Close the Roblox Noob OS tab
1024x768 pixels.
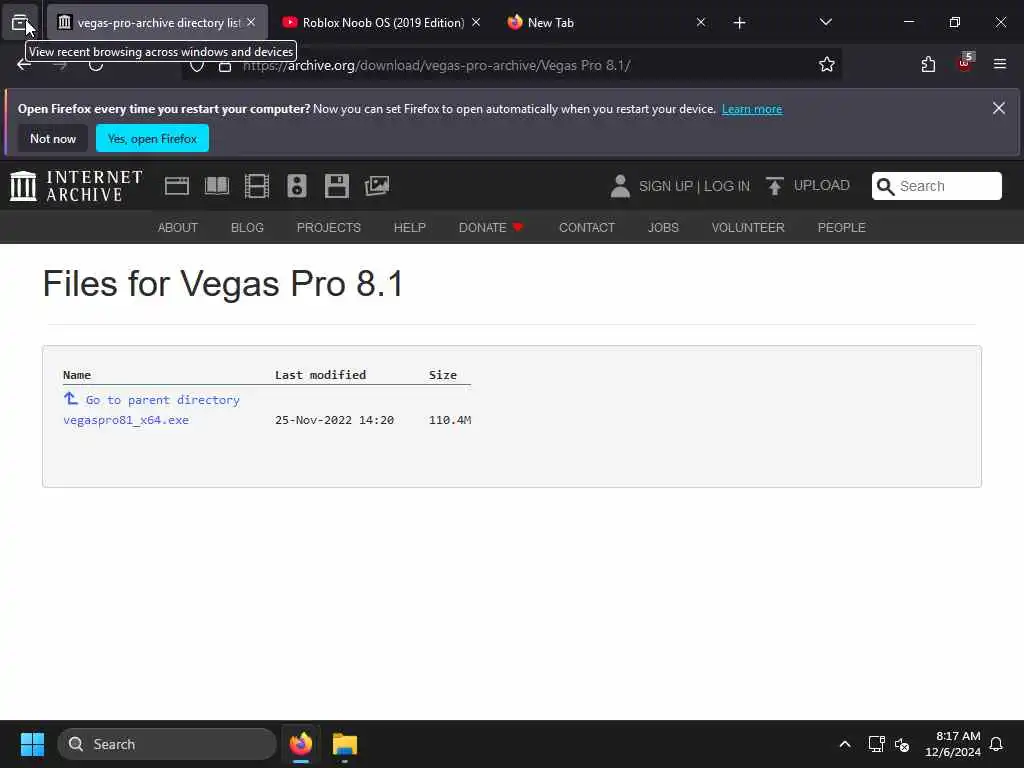(476, 22)
